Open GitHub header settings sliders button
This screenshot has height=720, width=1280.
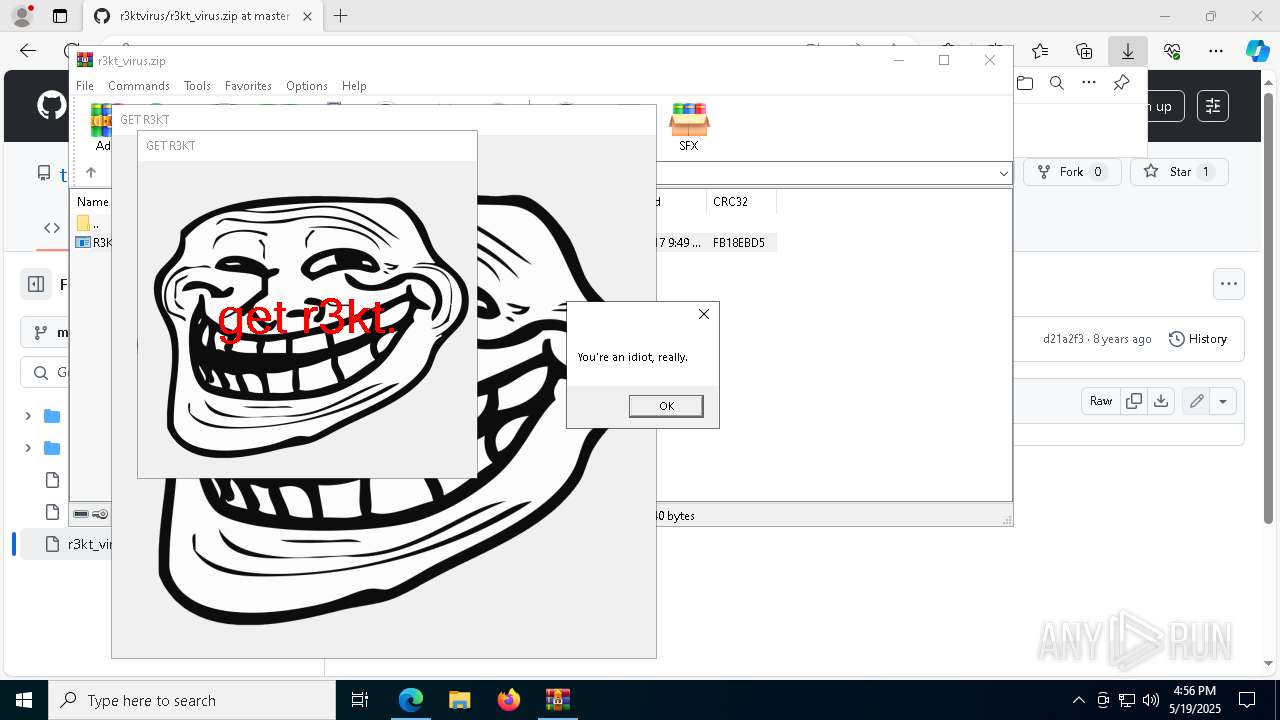point(1213,106)
